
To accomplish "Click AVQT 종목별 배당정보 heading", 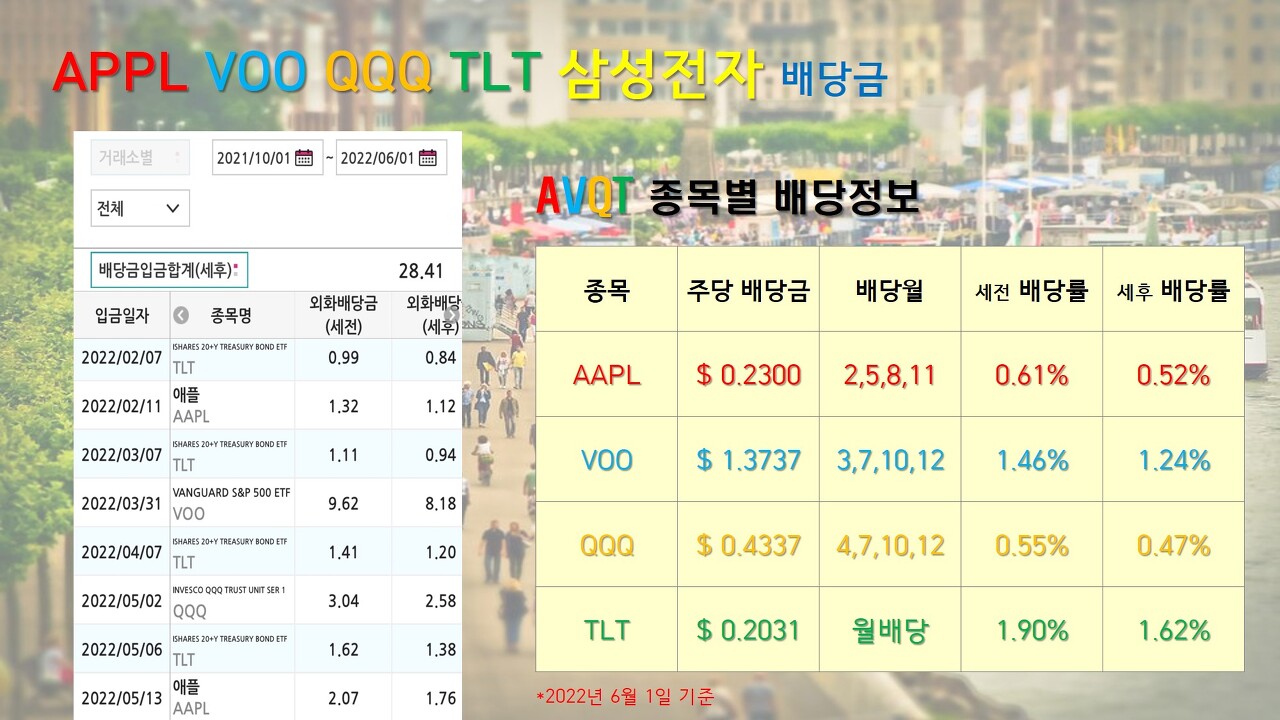I will (x=728, y=196).
